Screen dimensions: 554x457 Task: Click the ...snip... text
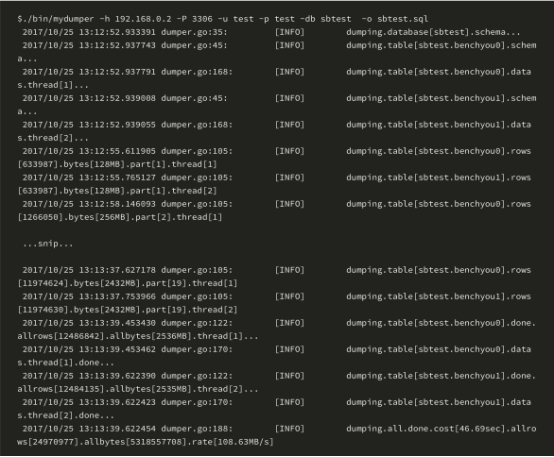48,244
